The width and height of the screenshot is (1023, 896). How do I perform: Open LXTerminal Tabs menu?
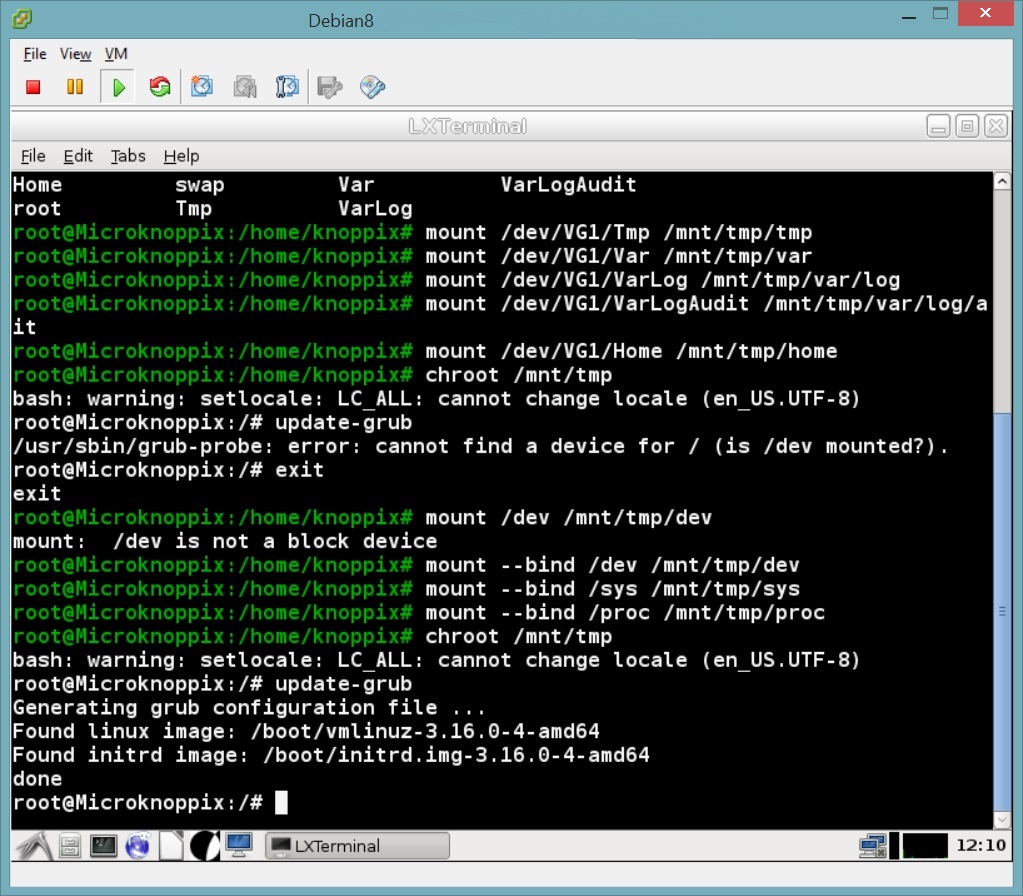[128, 156]
